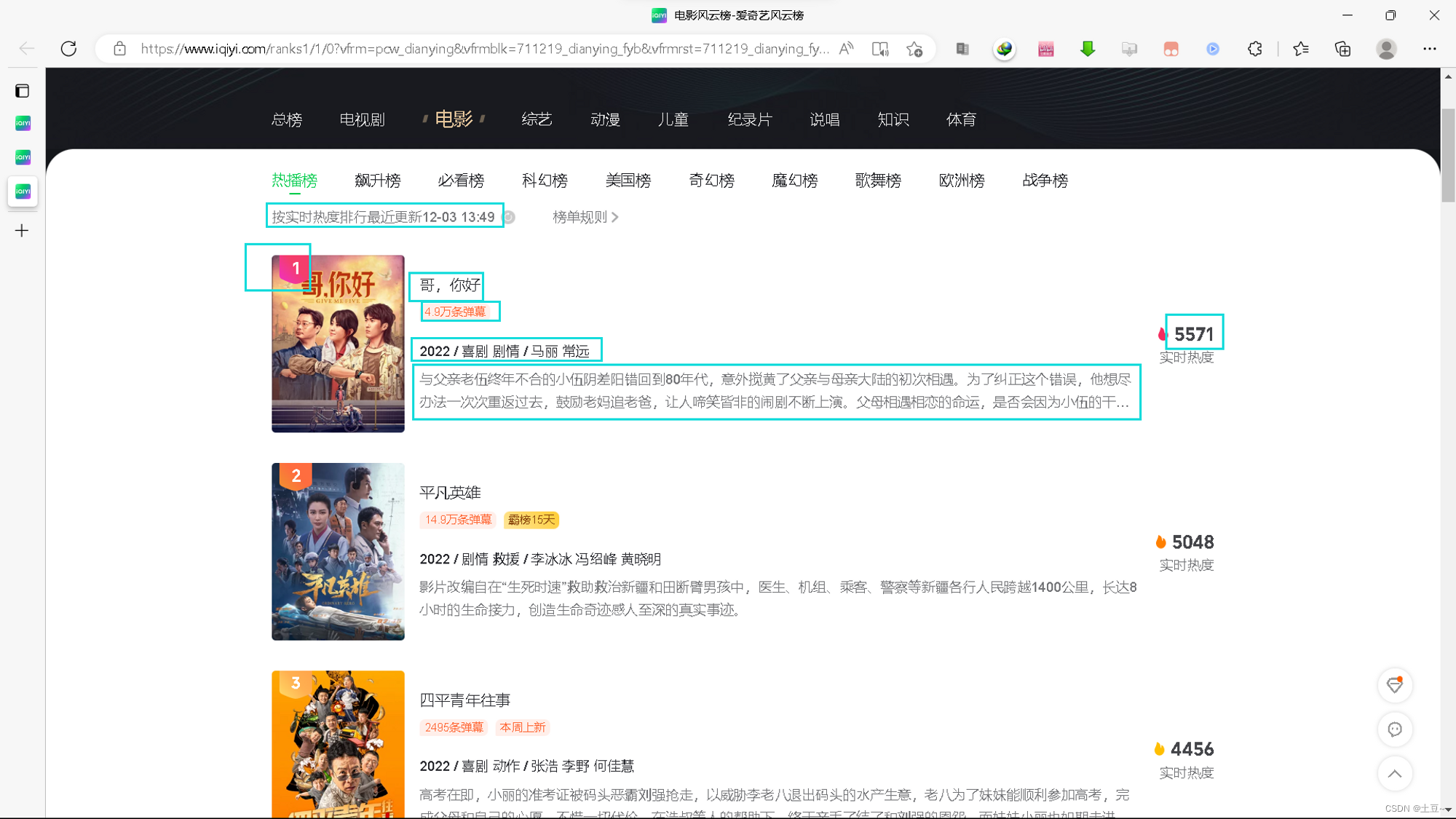Open the movie title 平凡英雄
The image size is (1456, 819).
click(x=450, y=493)
